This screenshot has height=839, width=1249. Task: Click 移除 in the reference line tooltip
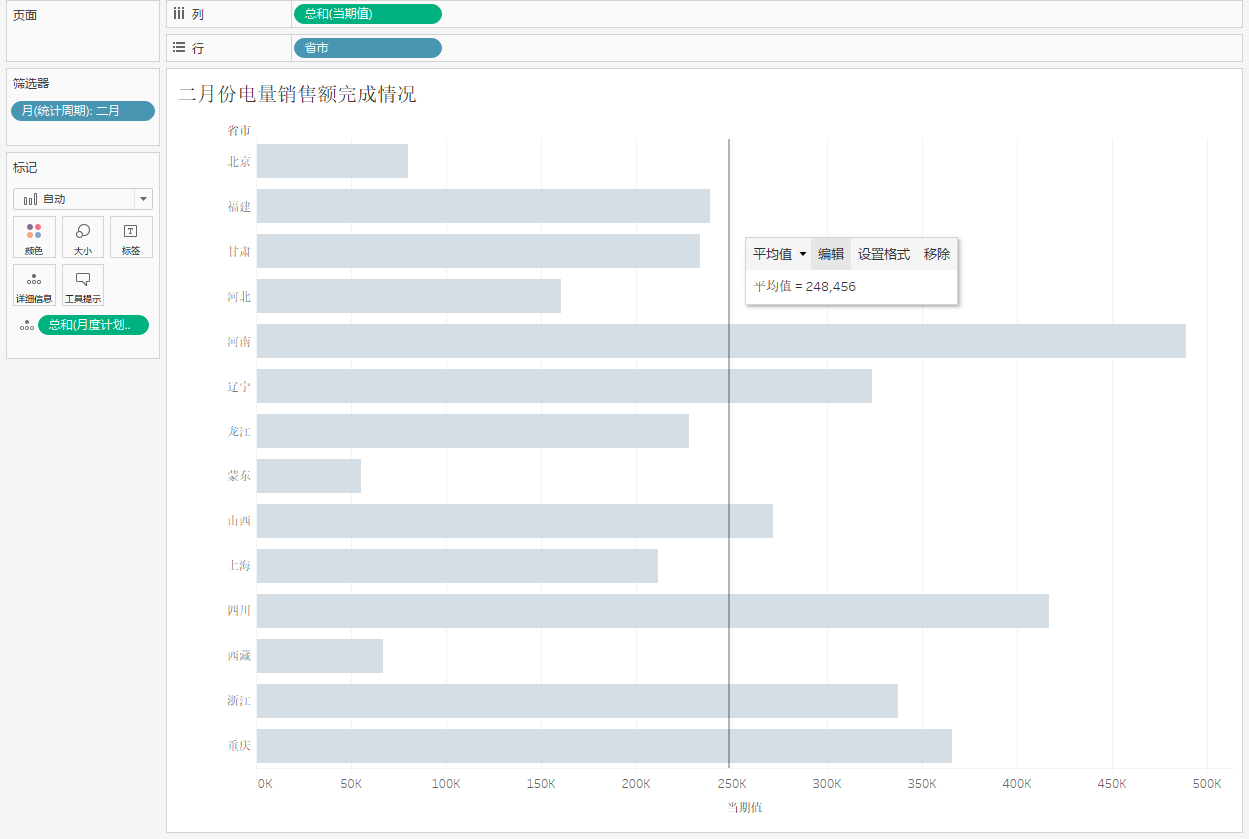(x=937, y=254)
